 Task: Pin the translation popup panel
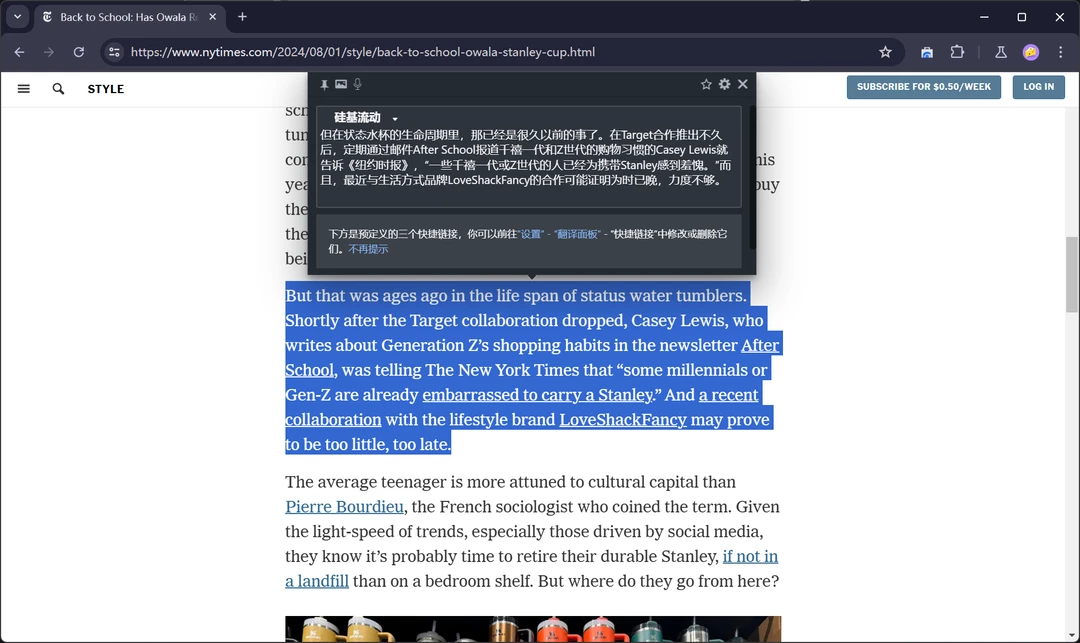point(324,85)
